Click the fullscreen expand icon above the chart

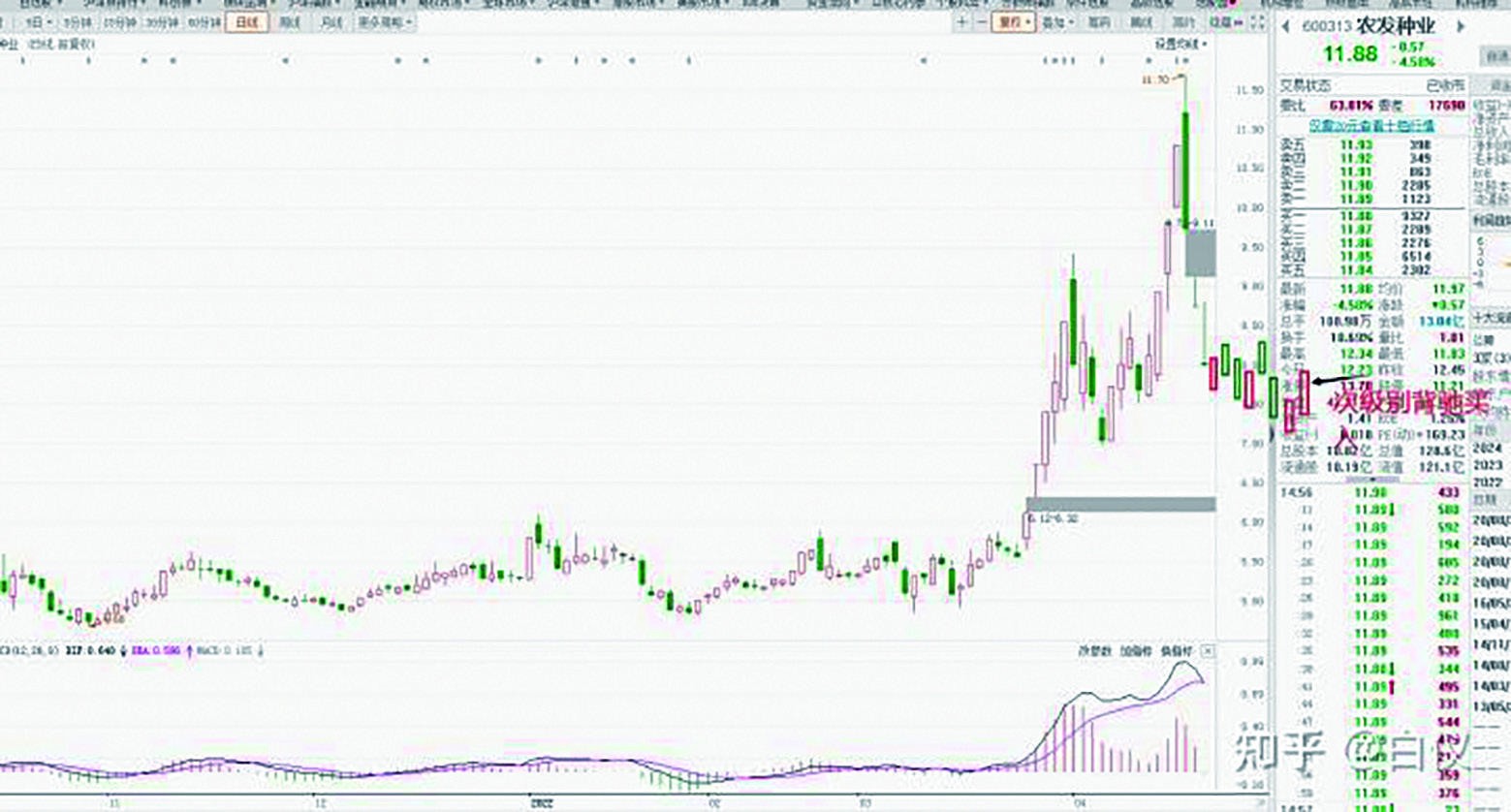click(1257, 22)
